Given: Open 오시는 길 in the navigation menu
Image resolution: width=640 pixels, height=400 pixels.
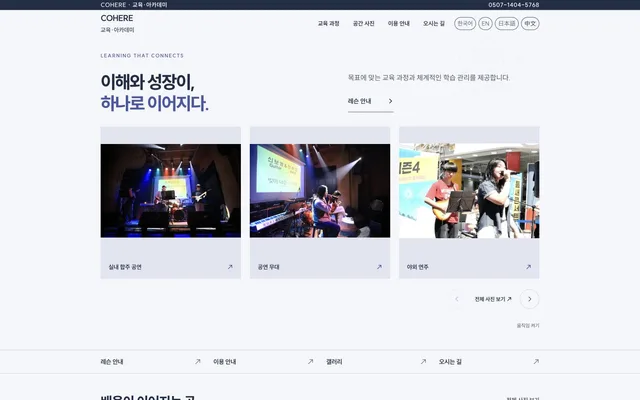Looking at the screenshot, I should tap(434, 24).
